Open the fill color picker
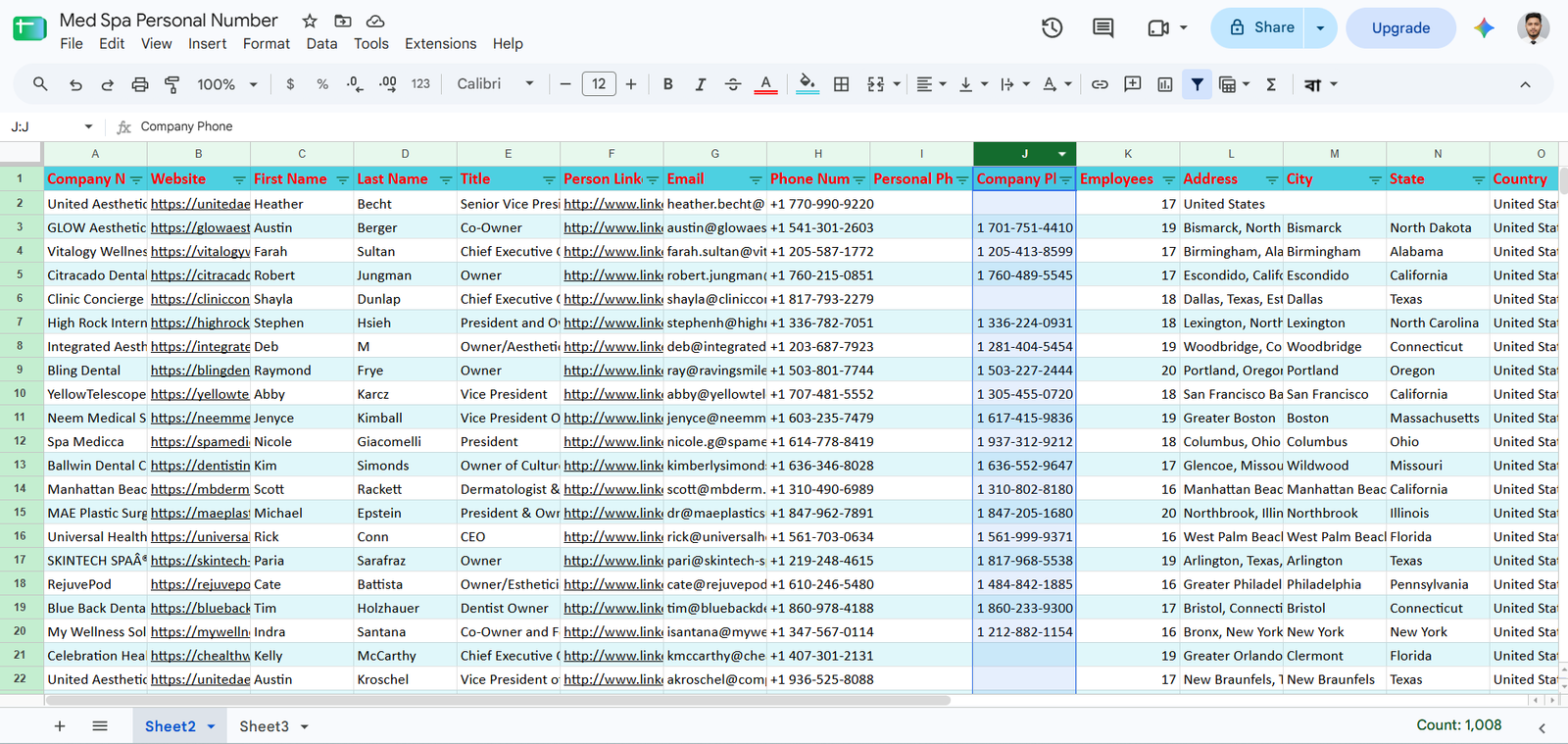Viewport: 1568px width, 744px height. tap(807, 84)
